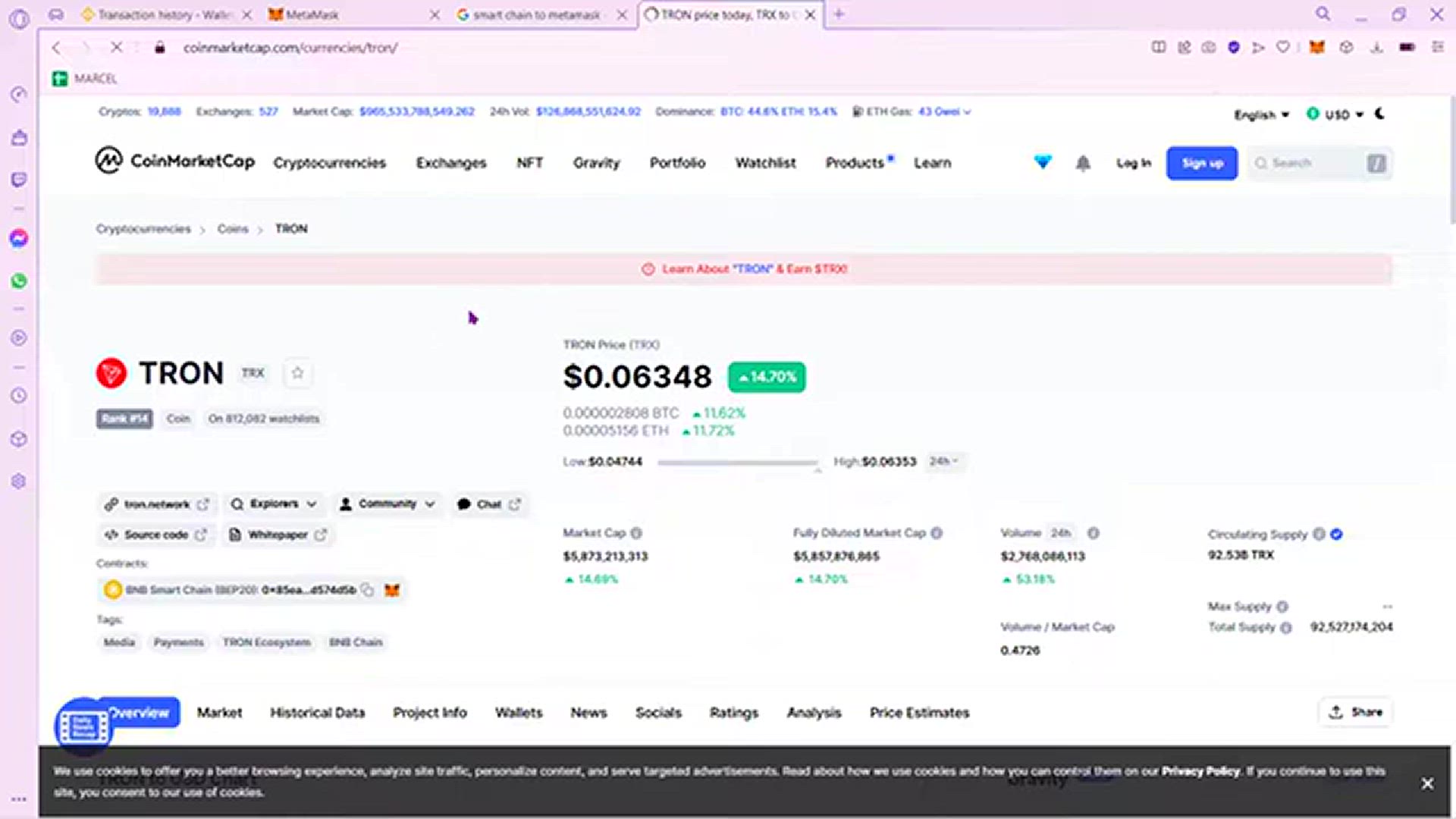Click the Privacy Policy link

(1200, 771)
